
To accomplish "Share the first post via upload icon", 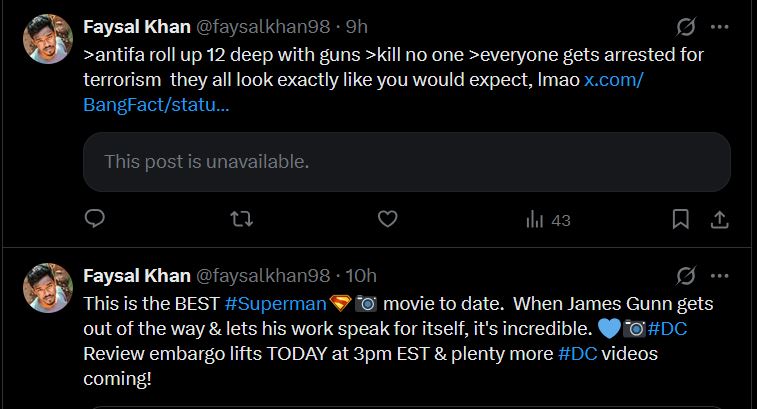I will [x=719, y=220].
